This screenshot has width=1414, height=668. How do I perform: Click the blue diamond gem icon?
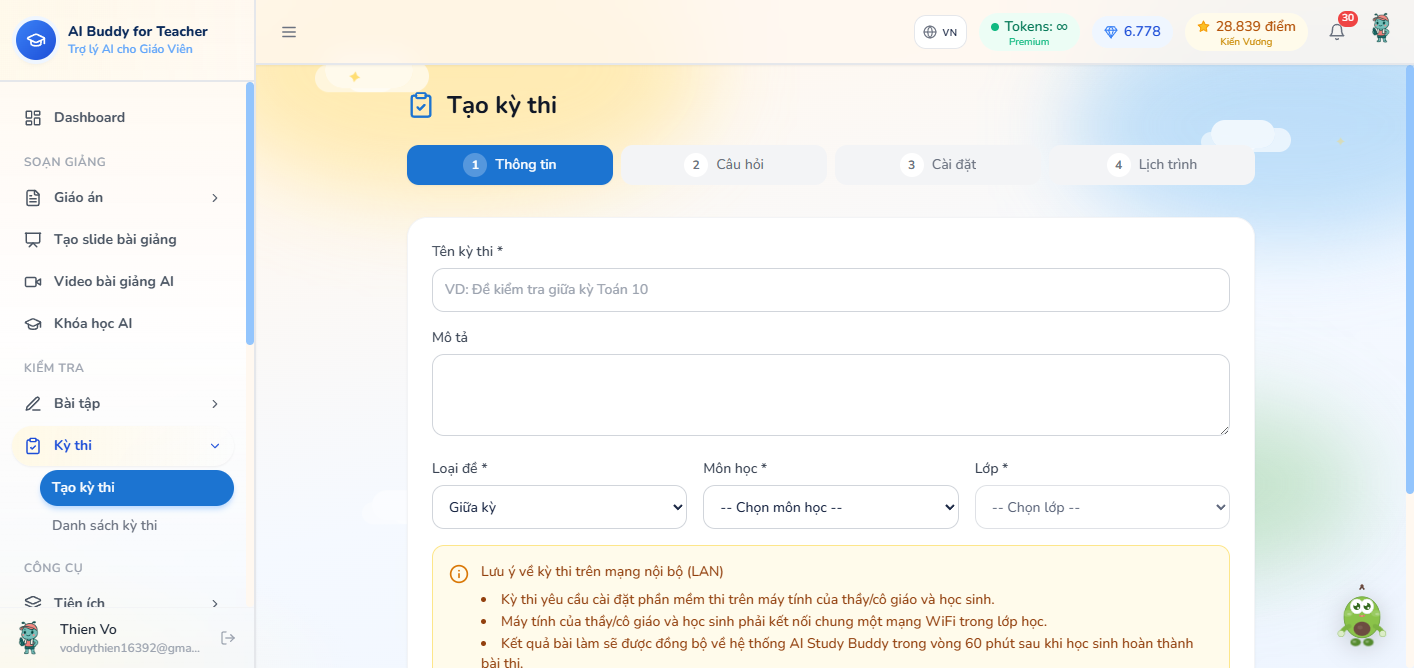pyautogui.click(x=1110, y=32)
